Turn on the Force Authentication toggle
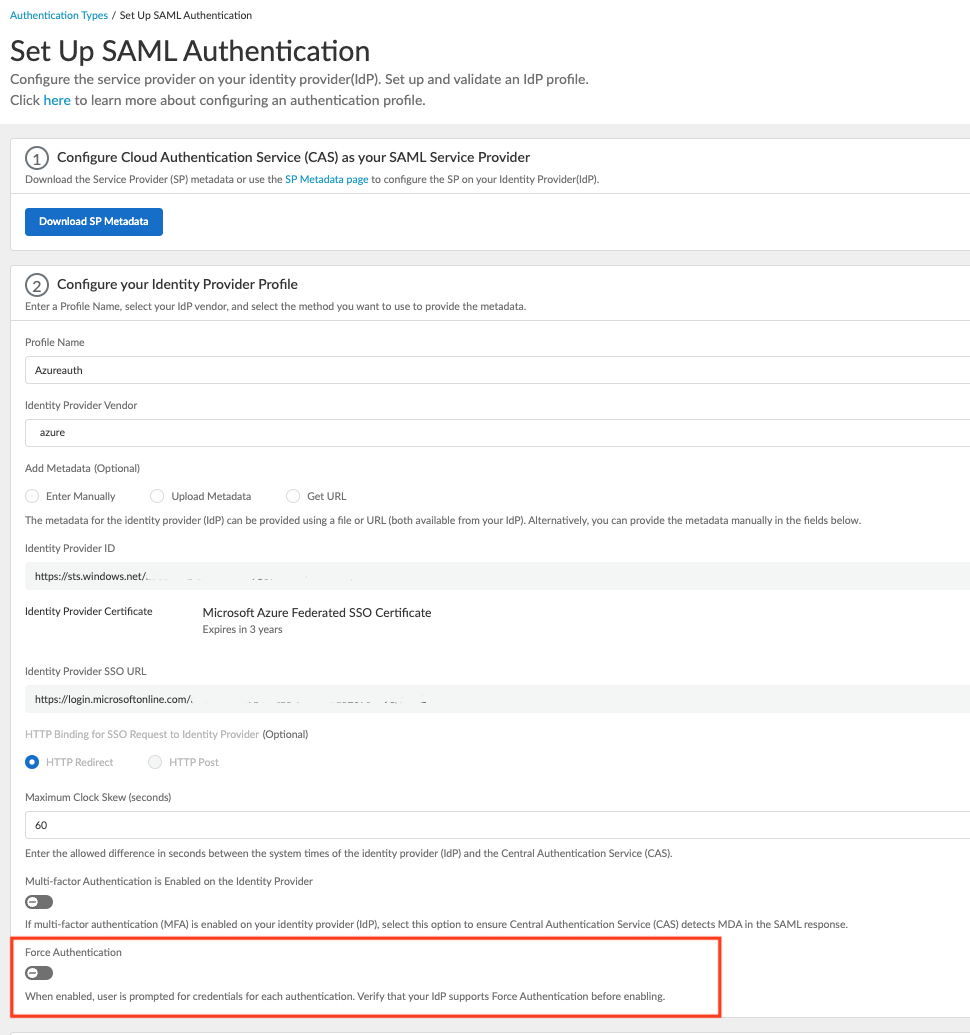This screenshot has width=970, height=1035. point(39,973)
